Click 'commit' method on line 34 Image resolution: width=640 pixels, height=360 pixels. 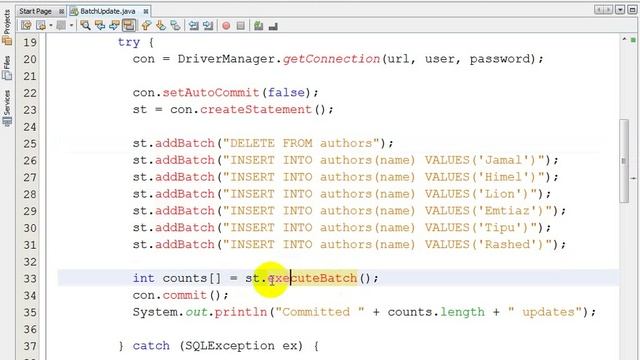pyautogui.click(x=185, y=295)
